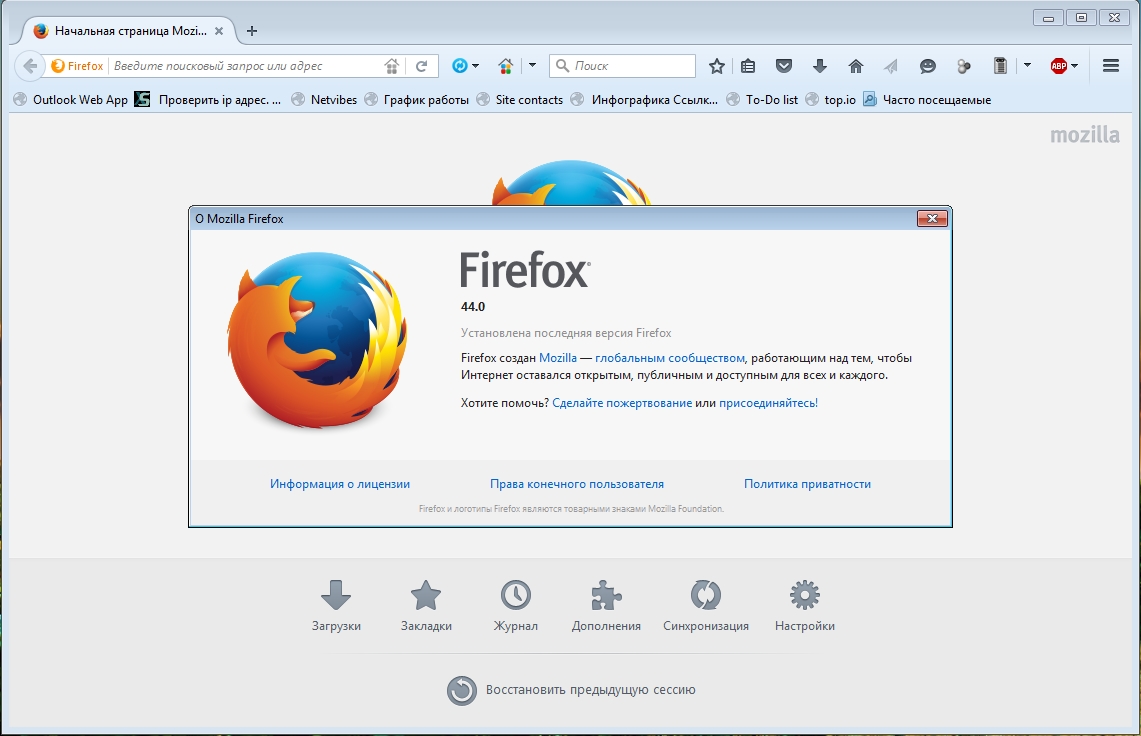Image resolution: width=1141 pixels, height=736 pixels.
Task: Close the Начальная страница tab
Action: (x=219, y=31)
